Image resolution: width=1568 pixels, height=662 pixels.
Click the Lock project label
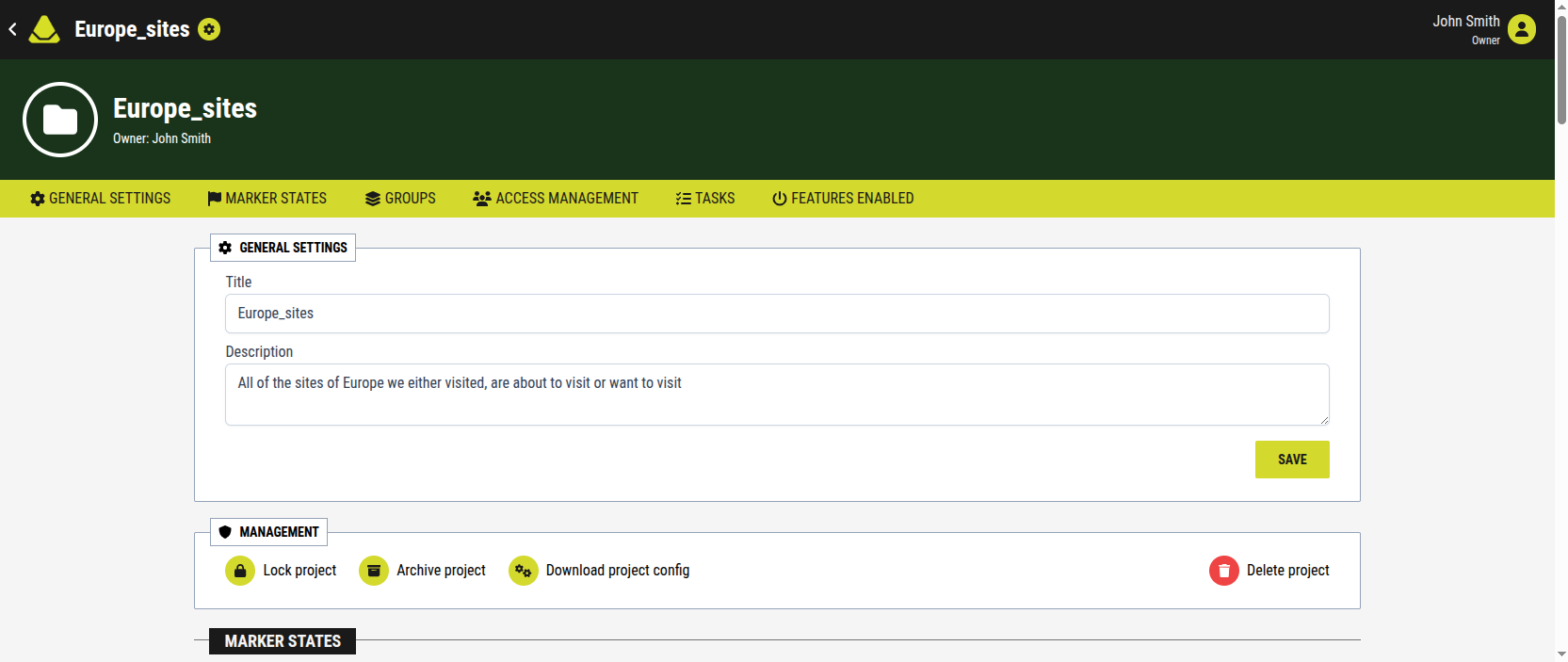coord(299,571)
